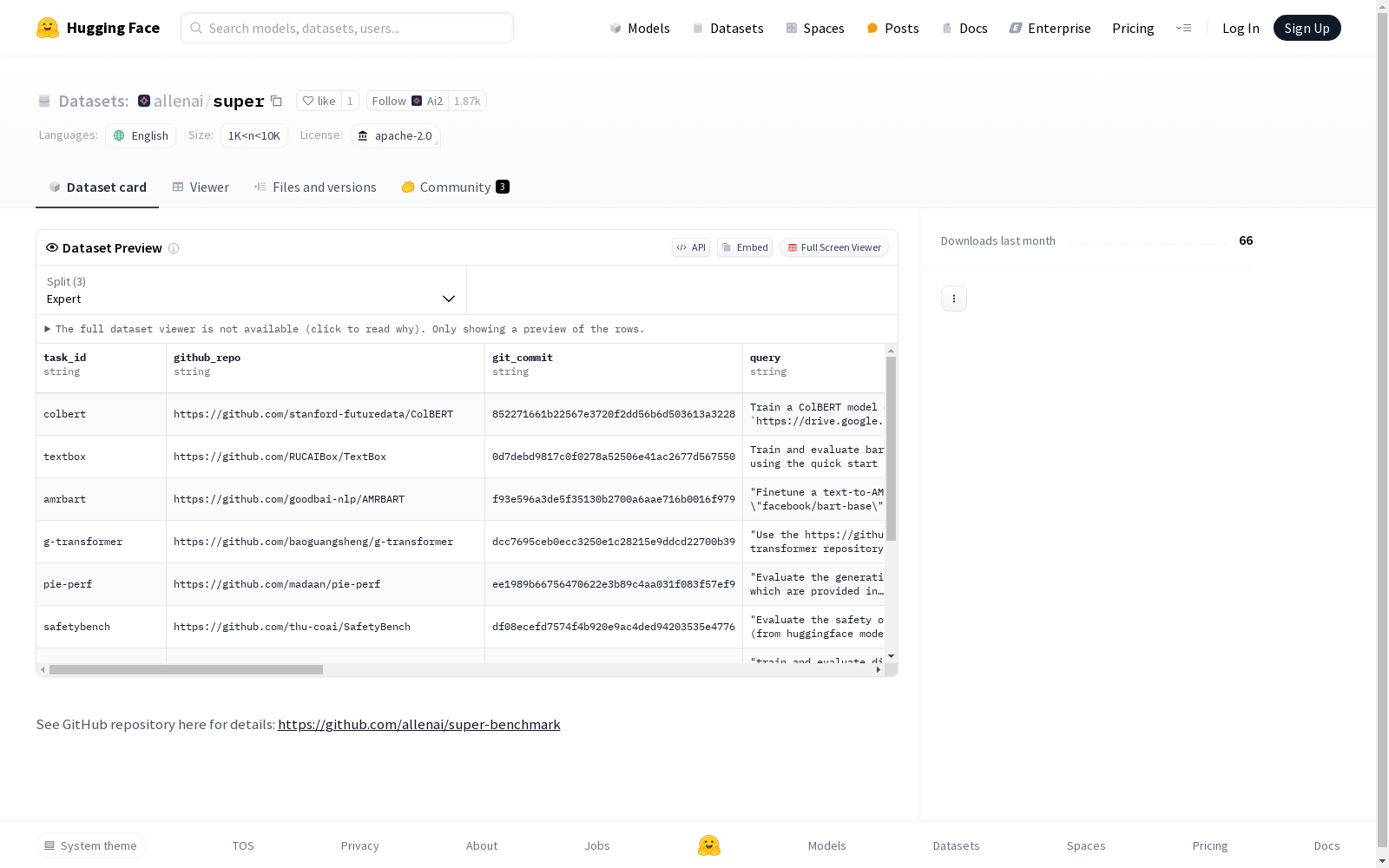Open the TOS footer link

click(x=243, y=845)
